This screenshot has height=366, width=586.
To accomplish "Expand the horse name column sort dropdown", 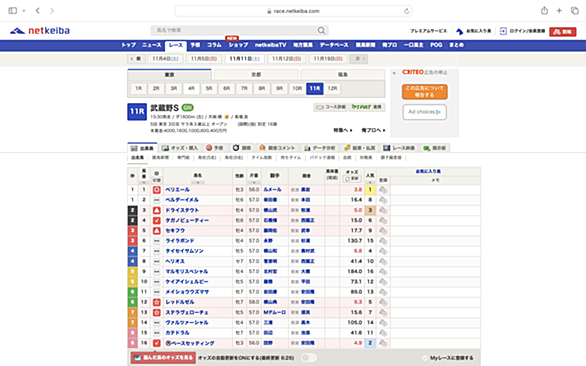I will (x=198, y=182).
